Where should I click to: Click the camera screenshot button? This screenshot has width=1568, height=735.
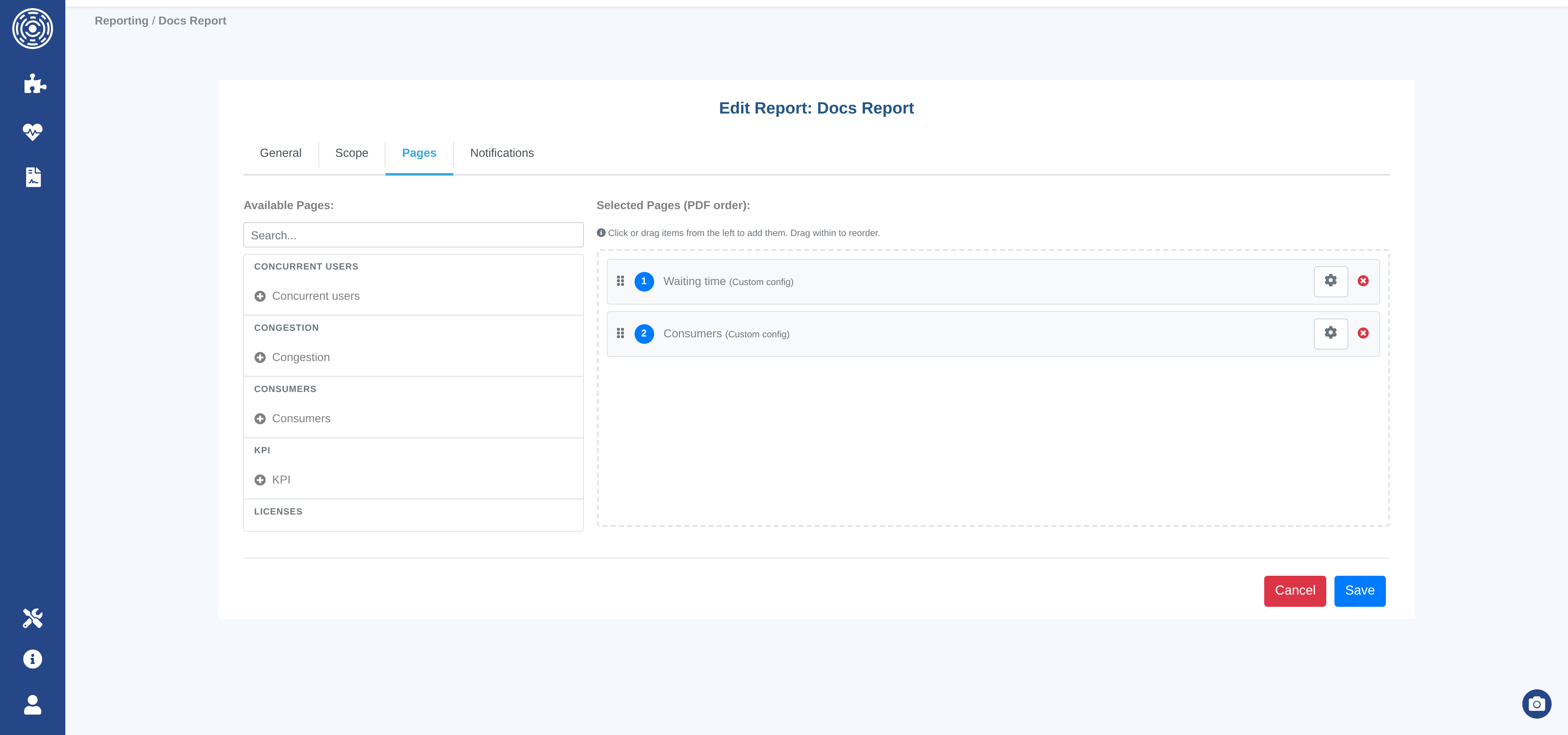1536,704
